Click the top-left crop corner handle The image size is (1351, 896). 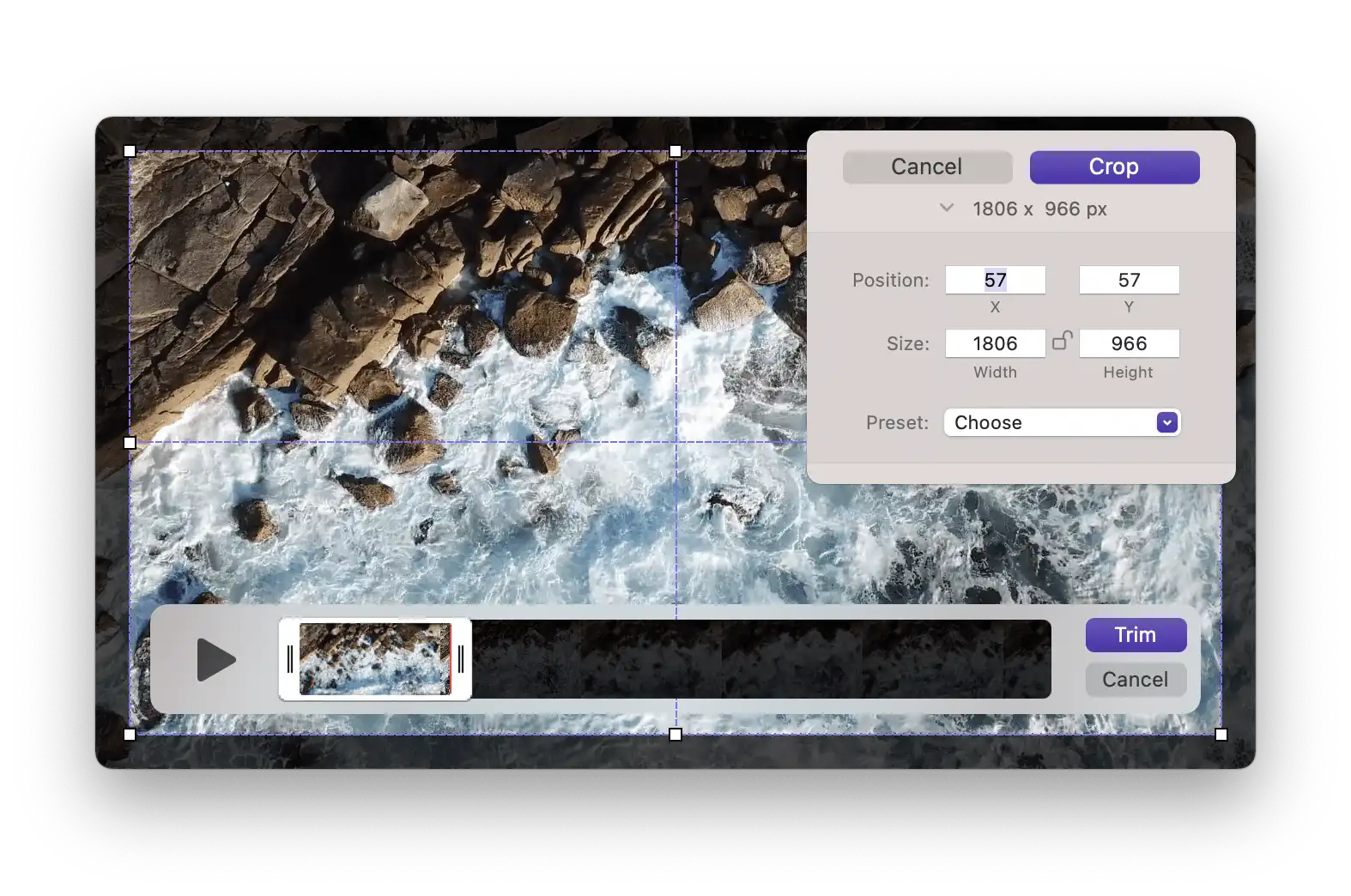(130, 151)
